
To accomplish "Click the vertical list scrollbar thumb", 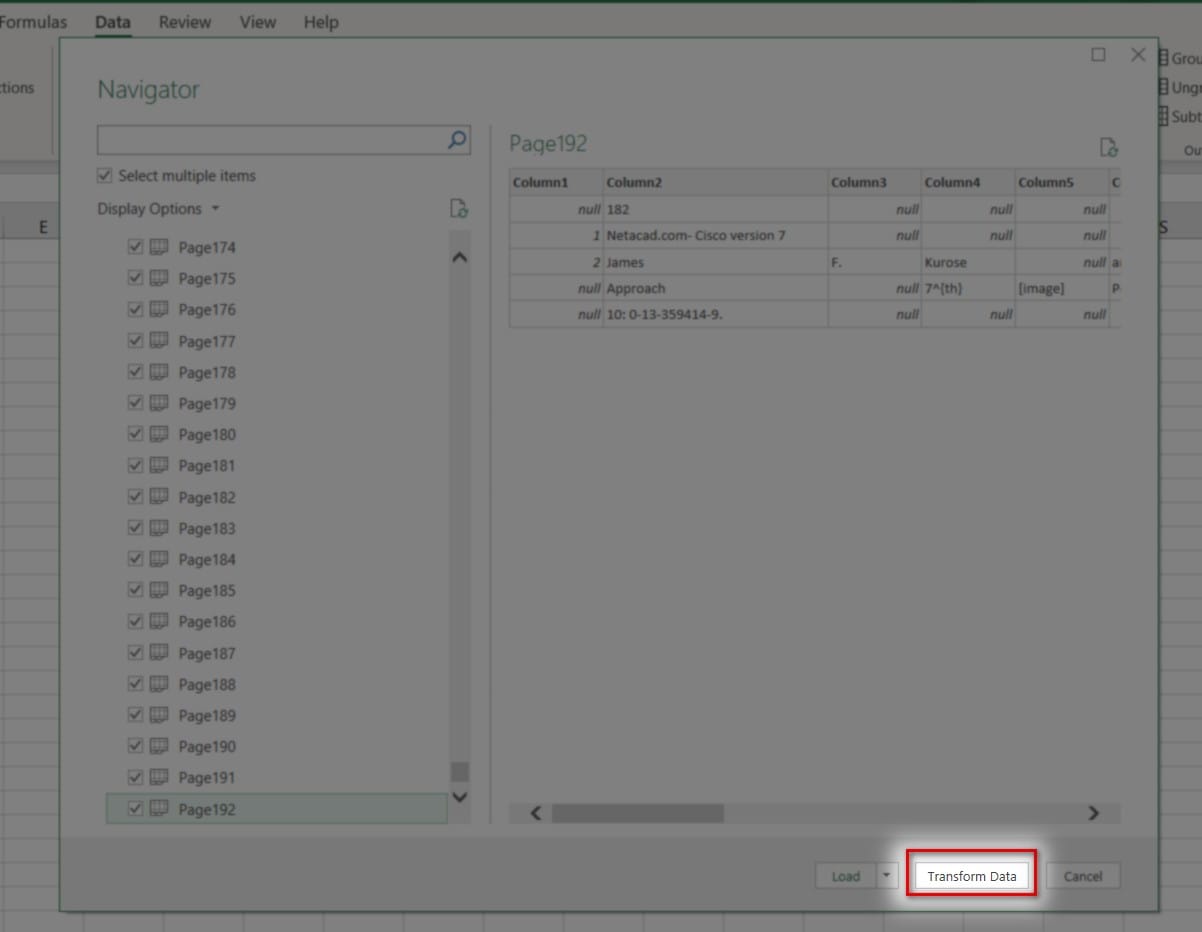I will [x=459, y=771].
